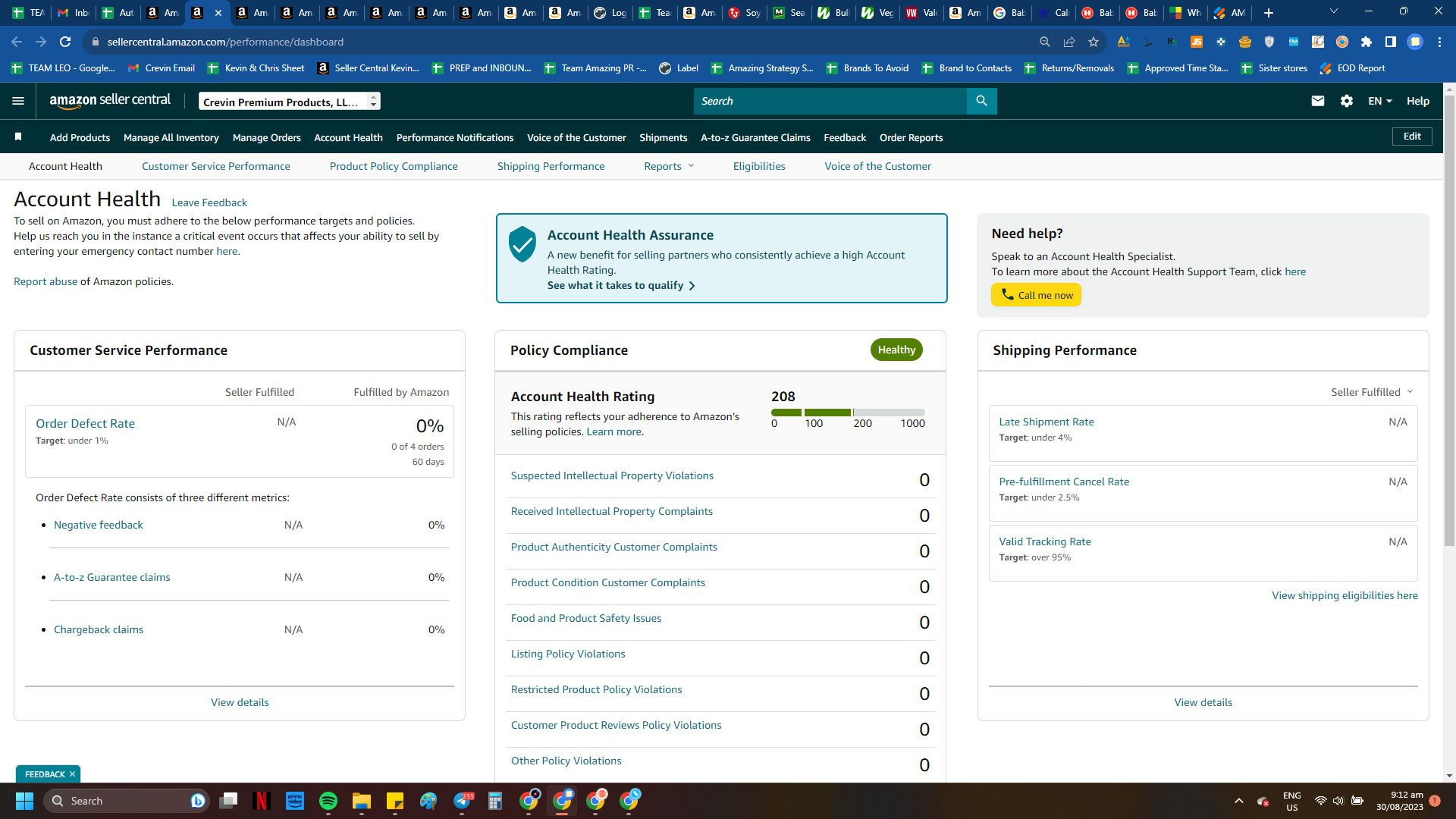Open the Help link in header

[x=1417, y=101]
